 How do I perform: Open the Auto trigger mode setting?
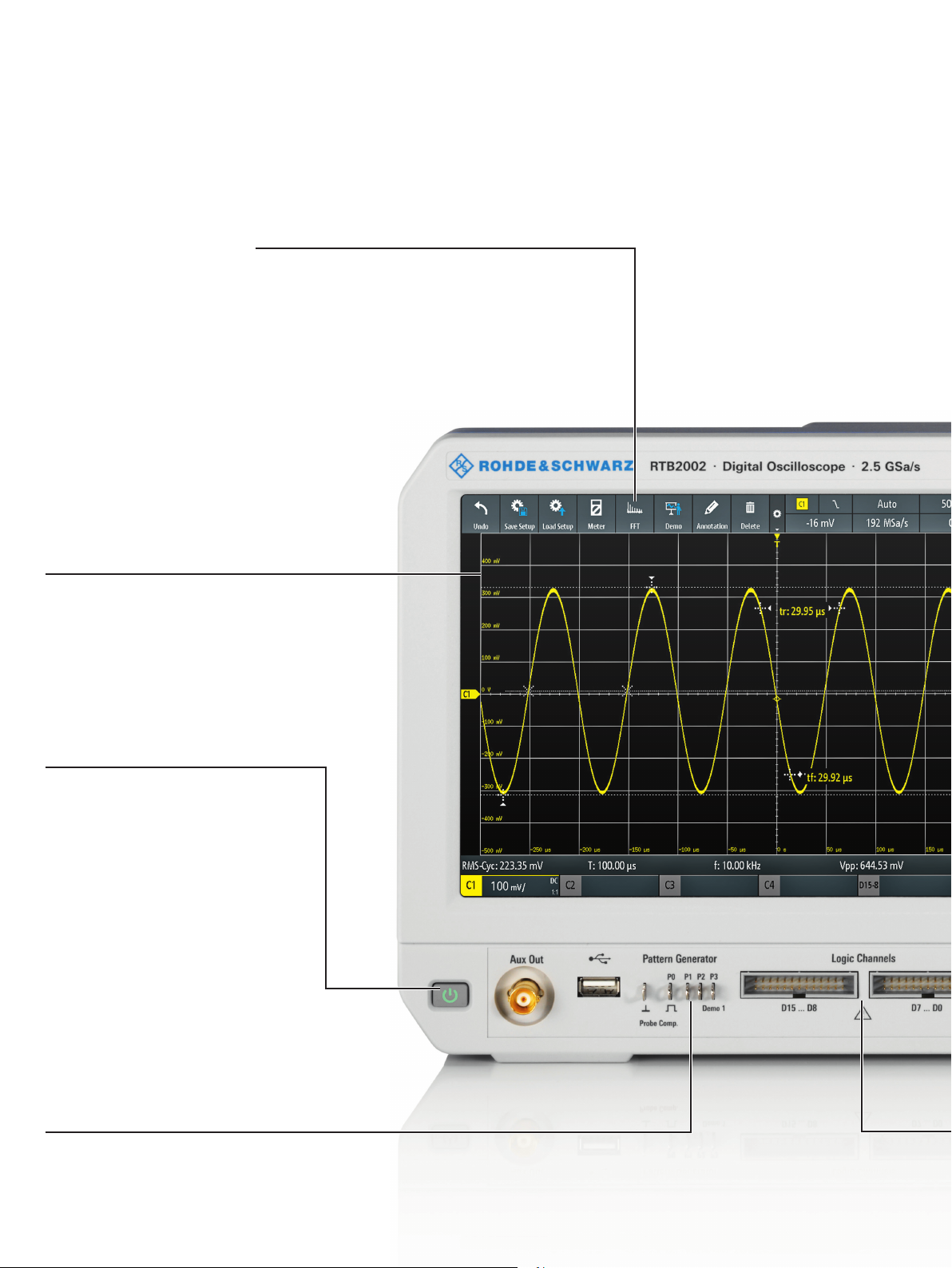pos(887,505)
